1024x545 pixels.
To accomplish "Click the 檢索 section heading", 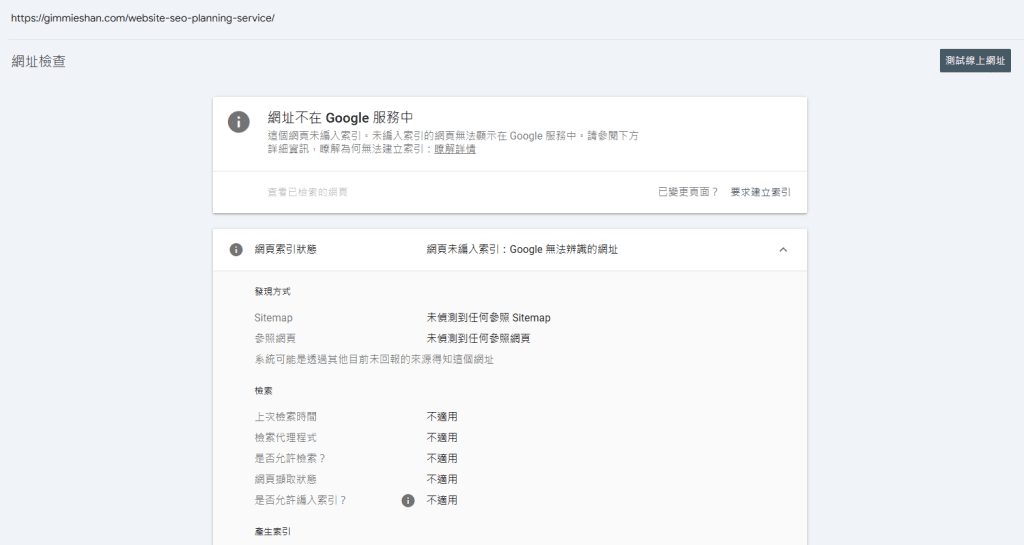I will [x=263, y=391].
